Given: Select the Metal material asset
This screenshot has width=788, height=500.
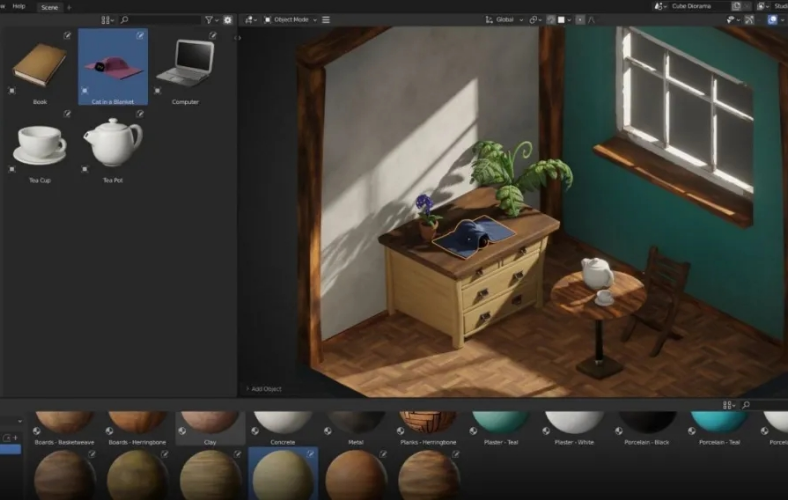Looking at the screenshot, I should (x=356, y=428).
